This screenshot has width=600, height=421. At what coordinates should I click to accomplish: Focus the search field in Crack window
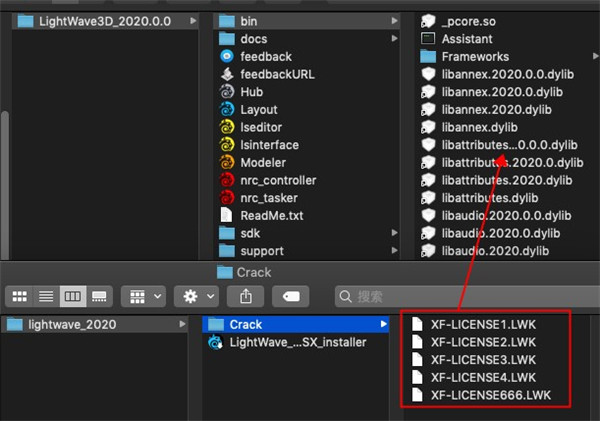(467, 296)
